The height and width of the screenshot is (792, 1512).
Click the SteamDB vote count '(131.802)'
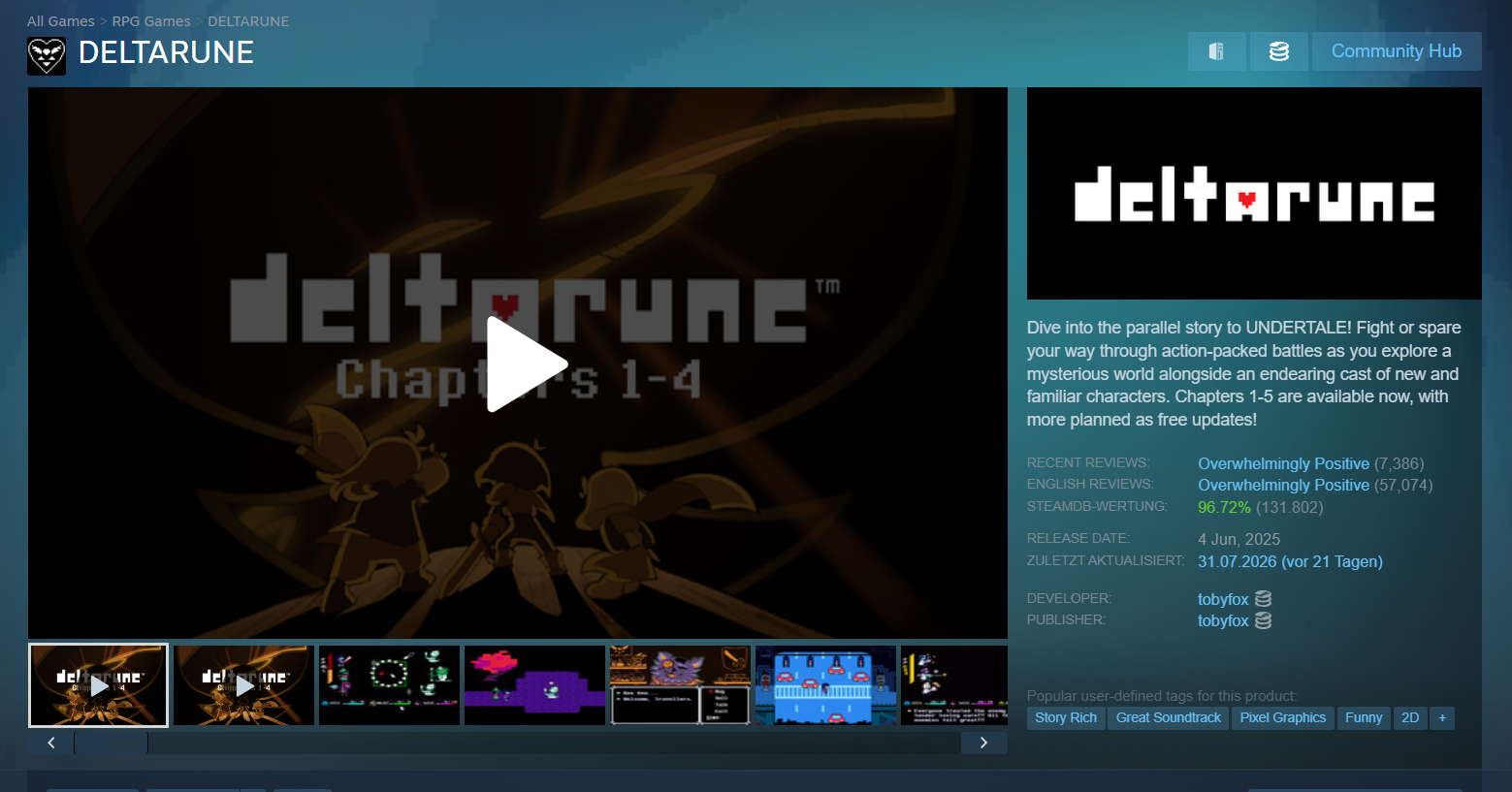tap(1289, 507)
